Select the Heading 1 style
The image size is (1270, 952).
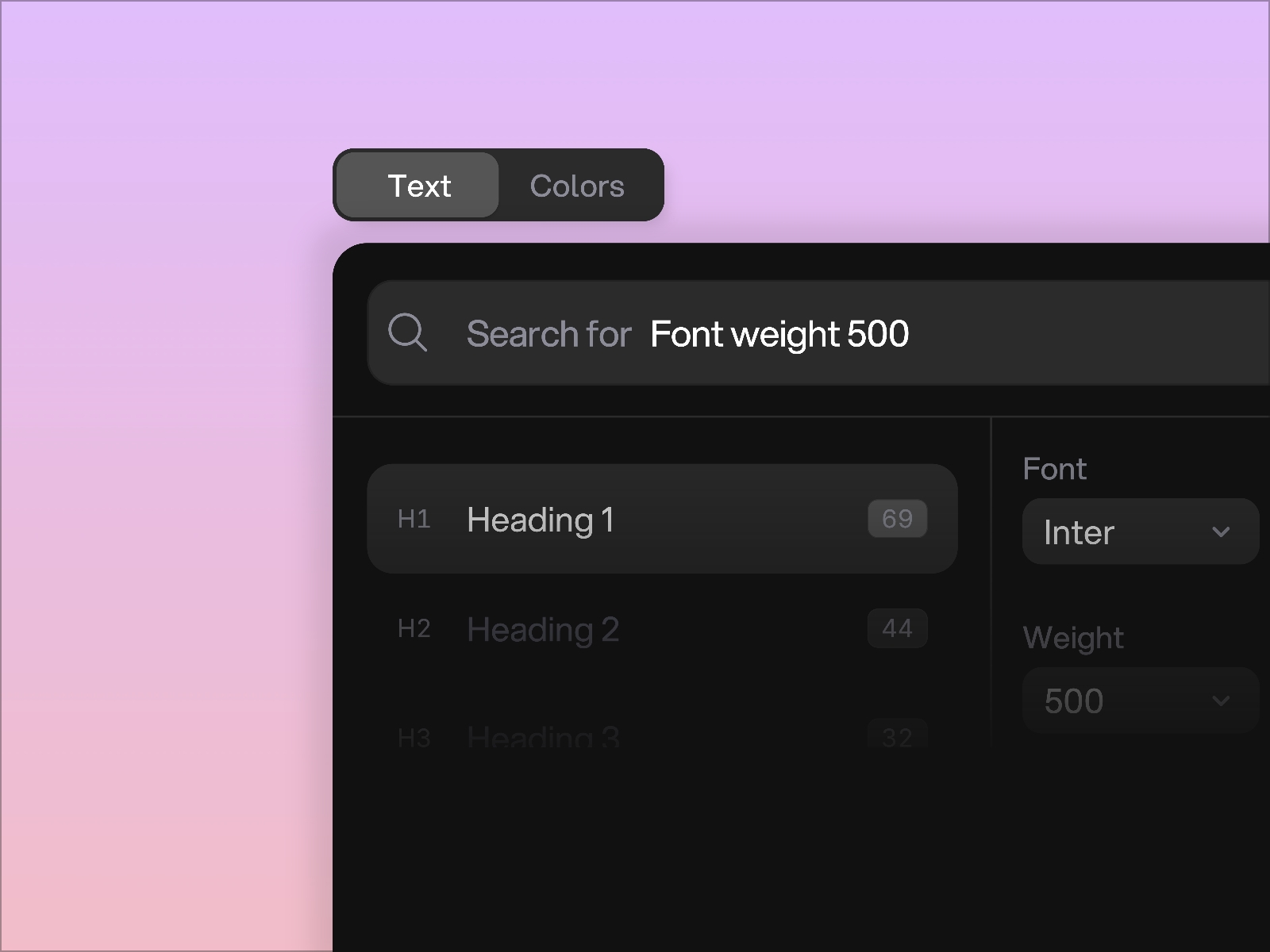tap(542, 519)
